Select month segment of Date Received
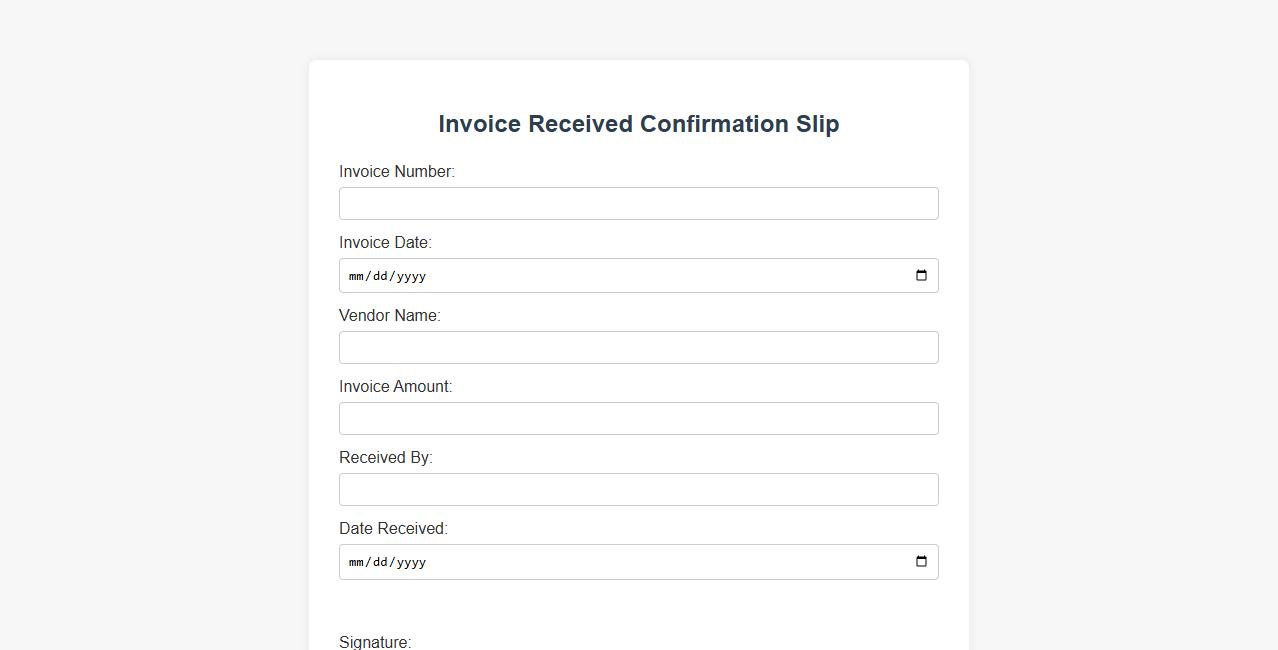 [356, 562]
